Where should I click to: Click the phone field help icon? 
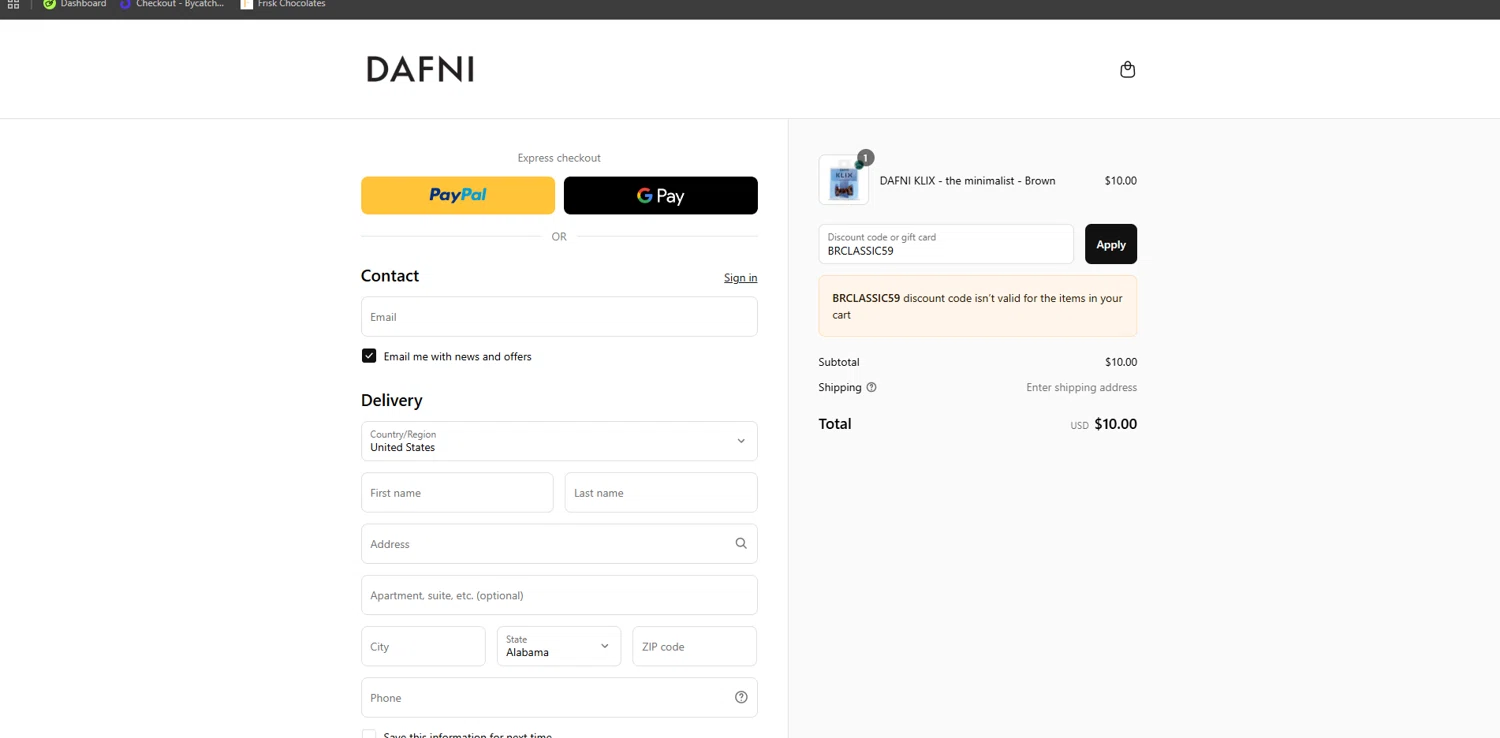741,698
